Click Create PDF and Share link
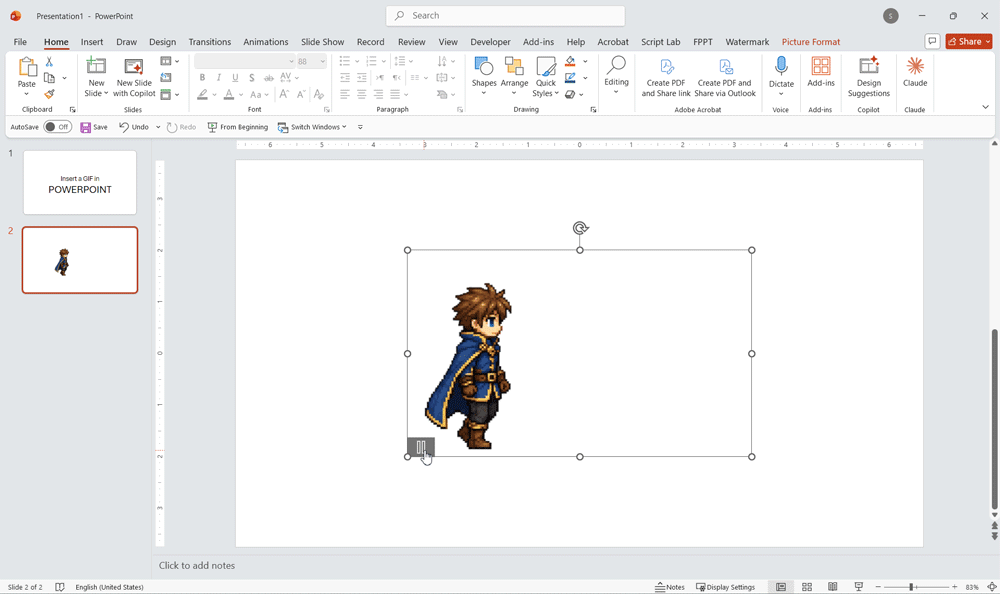The image size is (1000, 594). point(666,77)
